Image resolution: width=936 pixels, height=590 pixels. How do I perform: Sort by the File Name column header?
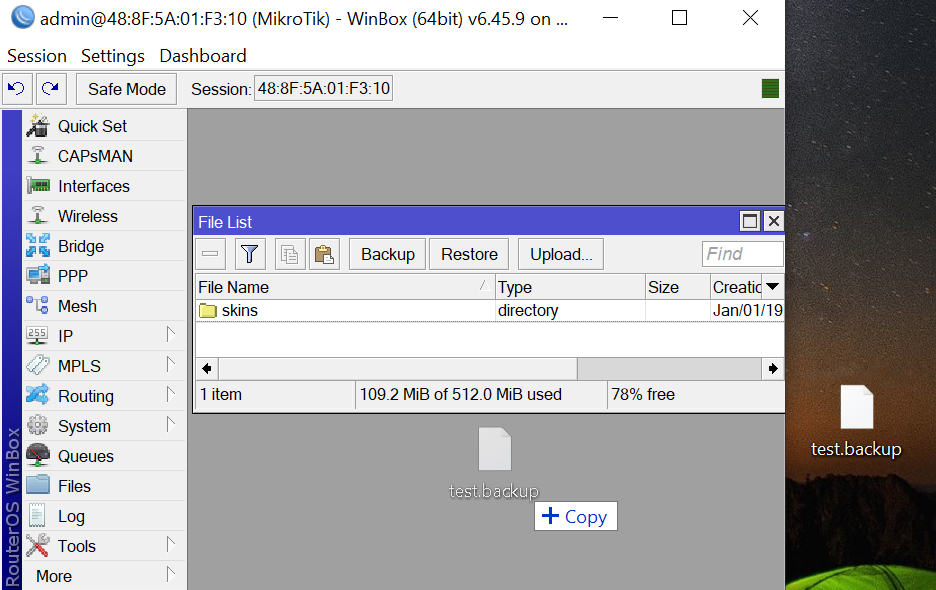tap(345, 287)
